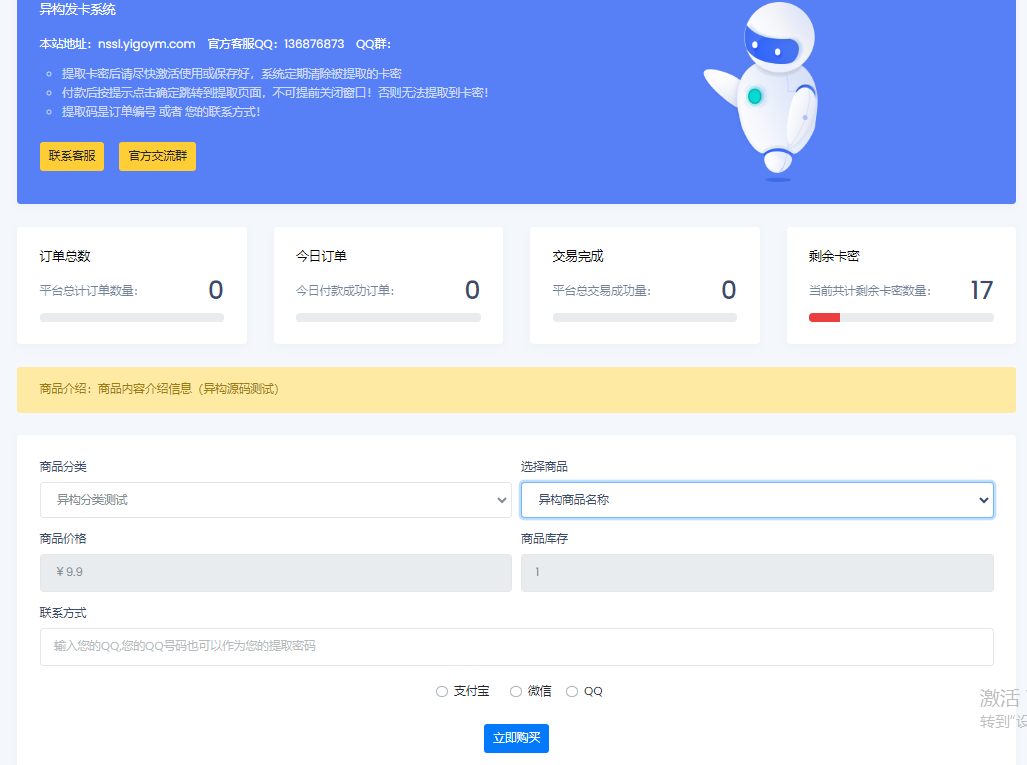Click the 交易完成 statistics card
1027x765 pixels.
(644, 285)
